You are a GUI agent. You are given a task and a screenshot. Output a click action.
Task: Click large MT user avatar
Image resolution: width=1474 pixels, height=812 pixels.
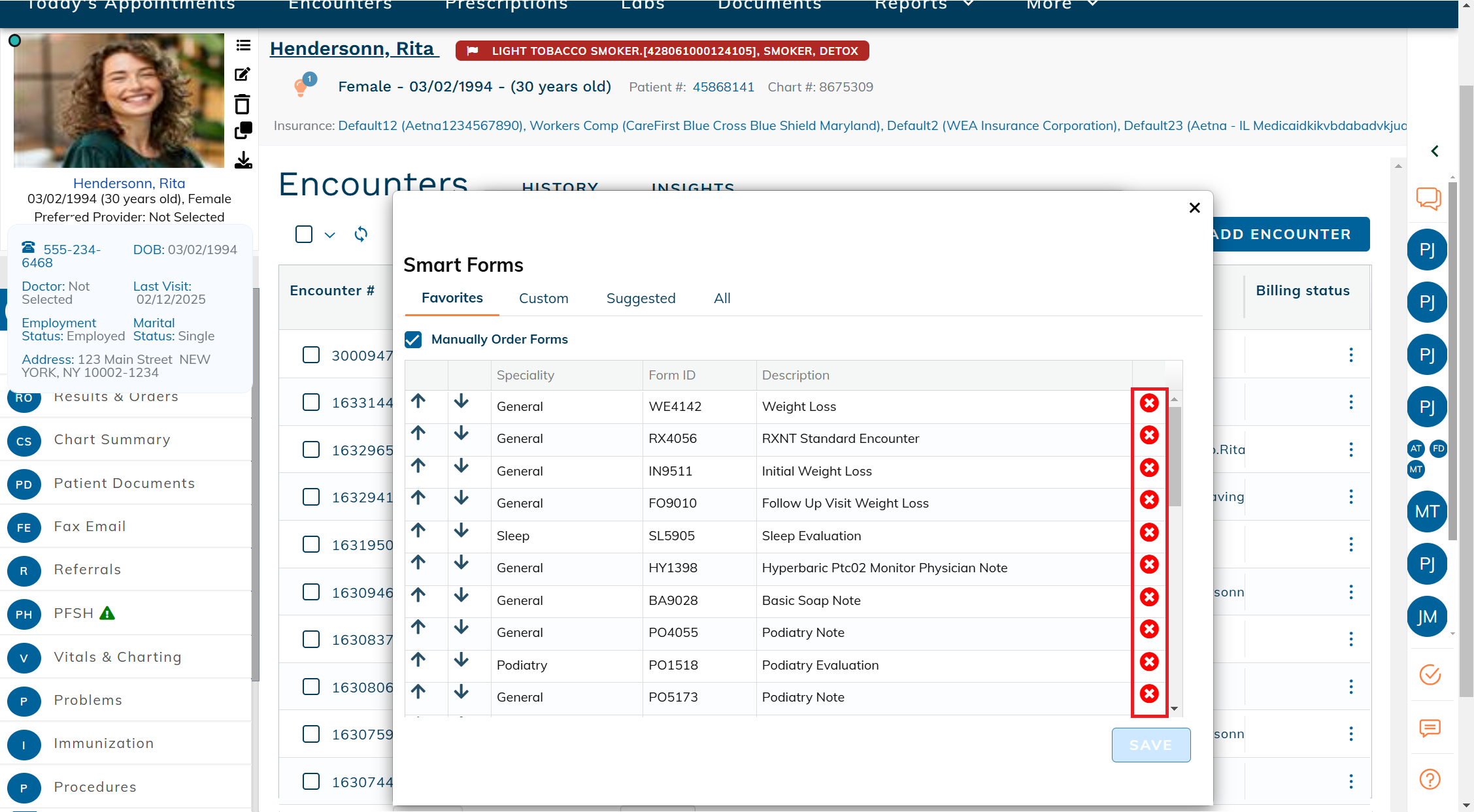coord(1427,512)
